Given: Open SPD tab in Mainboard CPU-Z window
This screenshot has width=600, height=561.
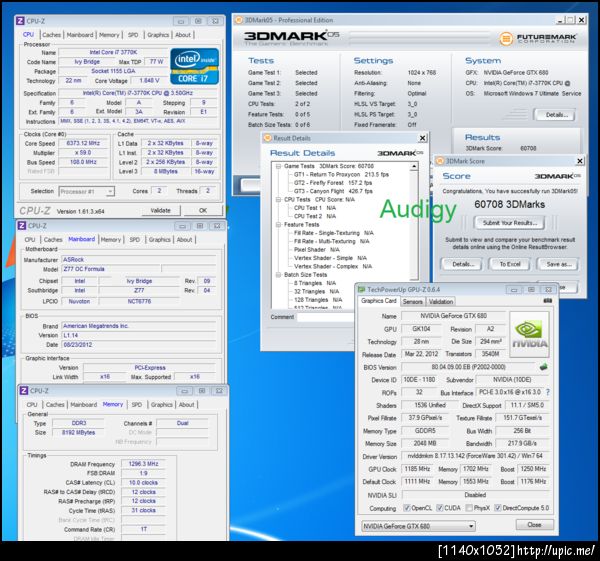Looking at the screenshot, I should (x=134, y=240).
